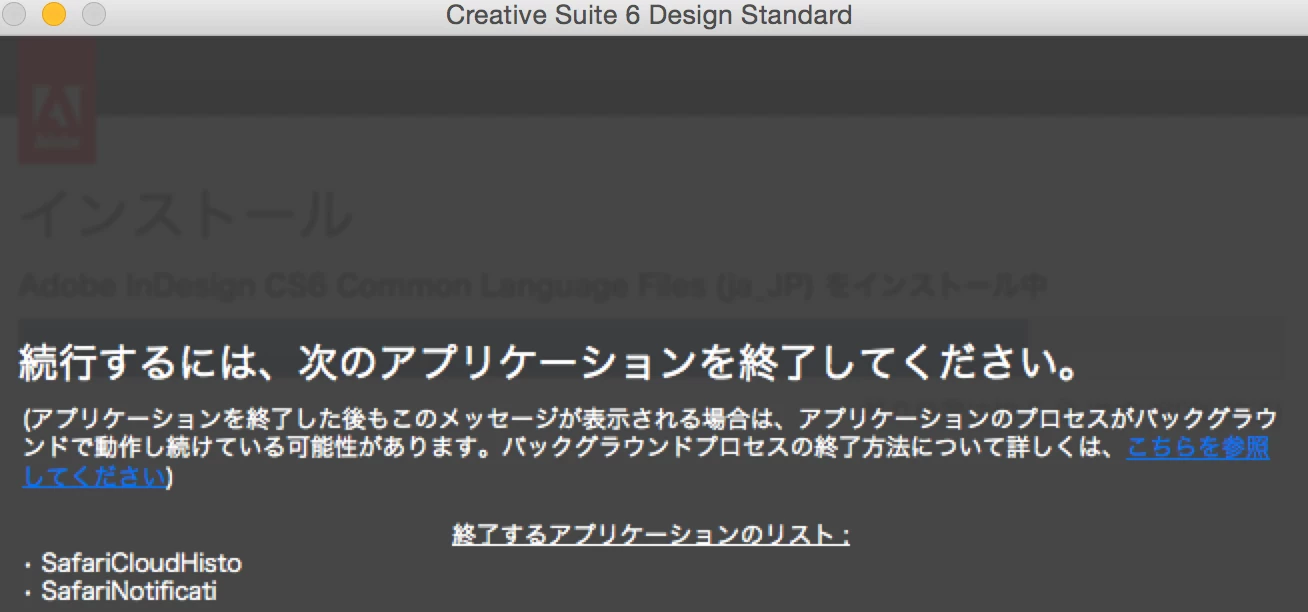Minimize the Creative Suite 6 installer window
This screenshot has width=1308, height=612.
(x=54, y=15)
